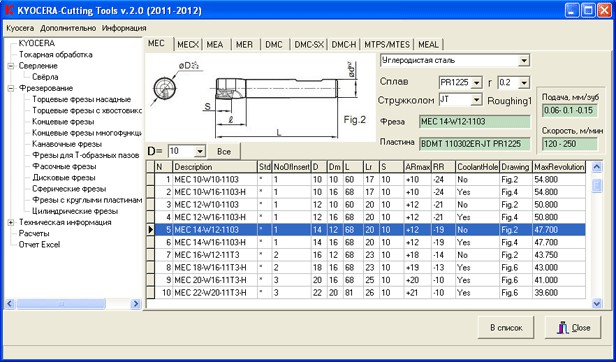Click the Скорость field 120 - 250
616x362 pixels.
click(x=569, y=143)
